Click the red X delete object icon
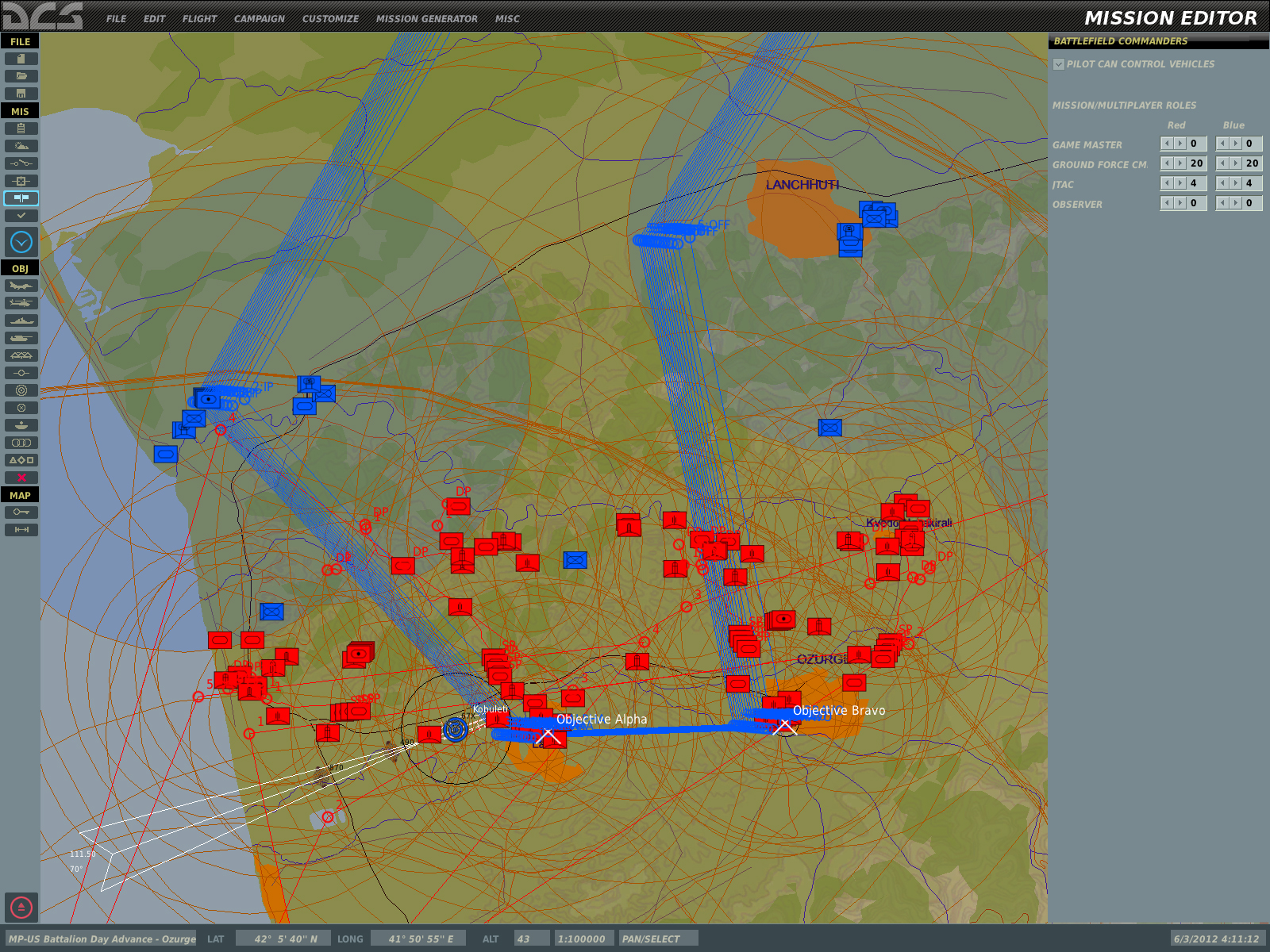The height and width of the screenshot is (952, 1270). tap(21, 478)
